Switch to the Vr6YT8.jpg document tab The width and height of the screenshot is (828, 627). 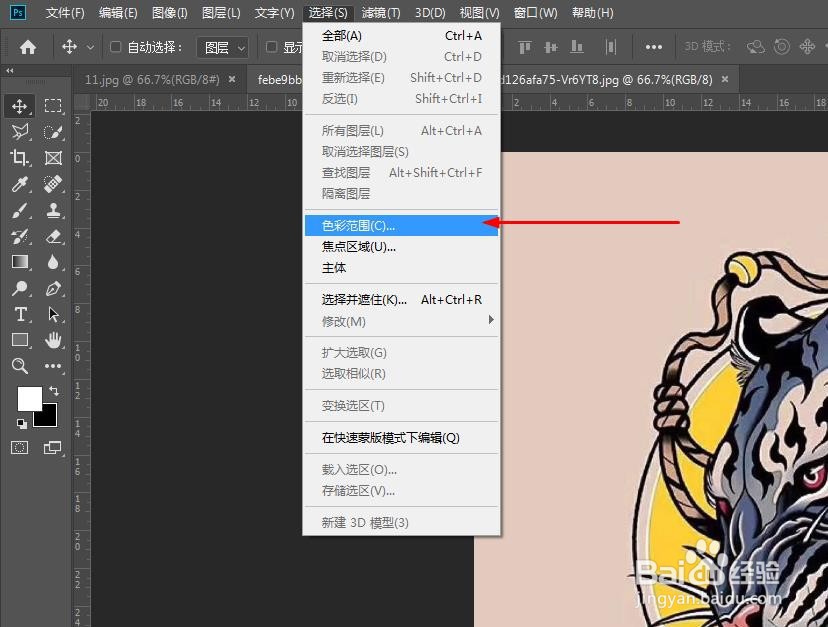tap(606, 80)
